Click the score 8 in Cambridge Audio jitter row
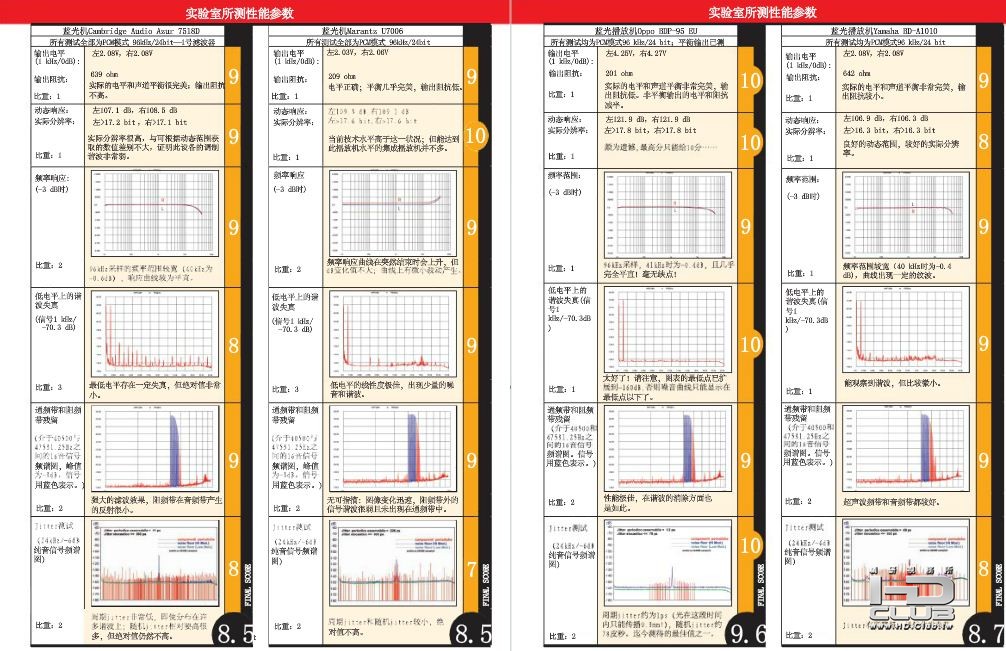Viewport: 1006px width, 651px height. pos(234,569)
